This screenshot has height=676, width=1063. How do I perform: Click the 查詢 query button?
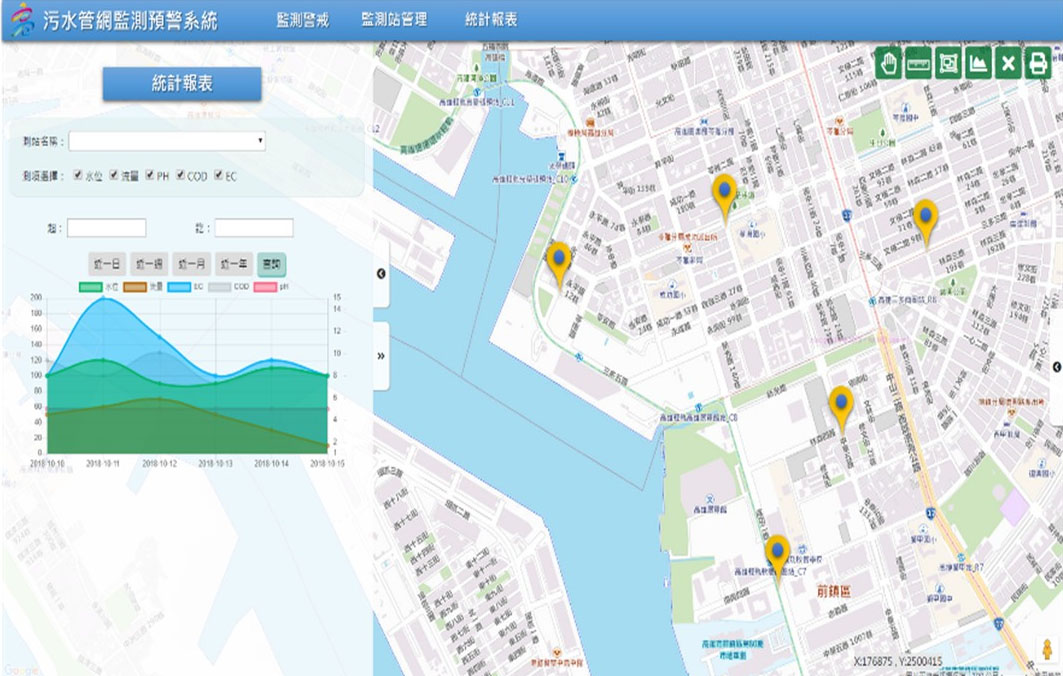(x=270, y=264)
